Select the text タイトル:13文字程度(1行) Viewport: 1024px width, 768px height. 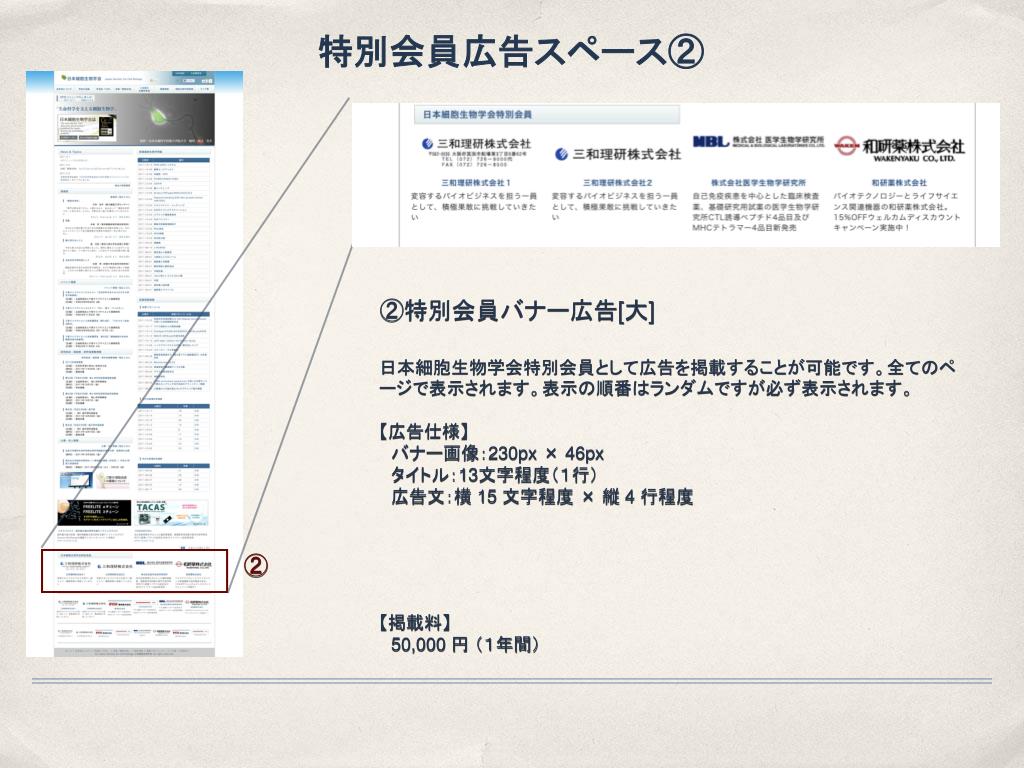[493, 475]
